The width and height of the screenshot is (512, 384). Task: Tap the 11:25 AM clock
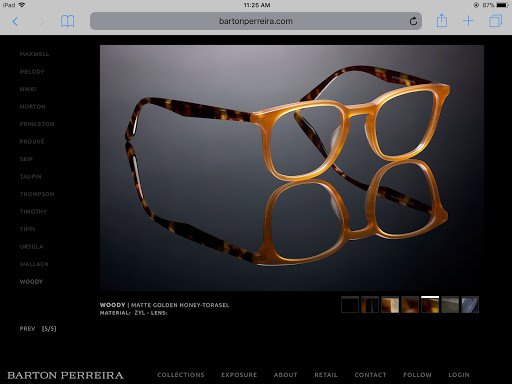pos(257,5)
